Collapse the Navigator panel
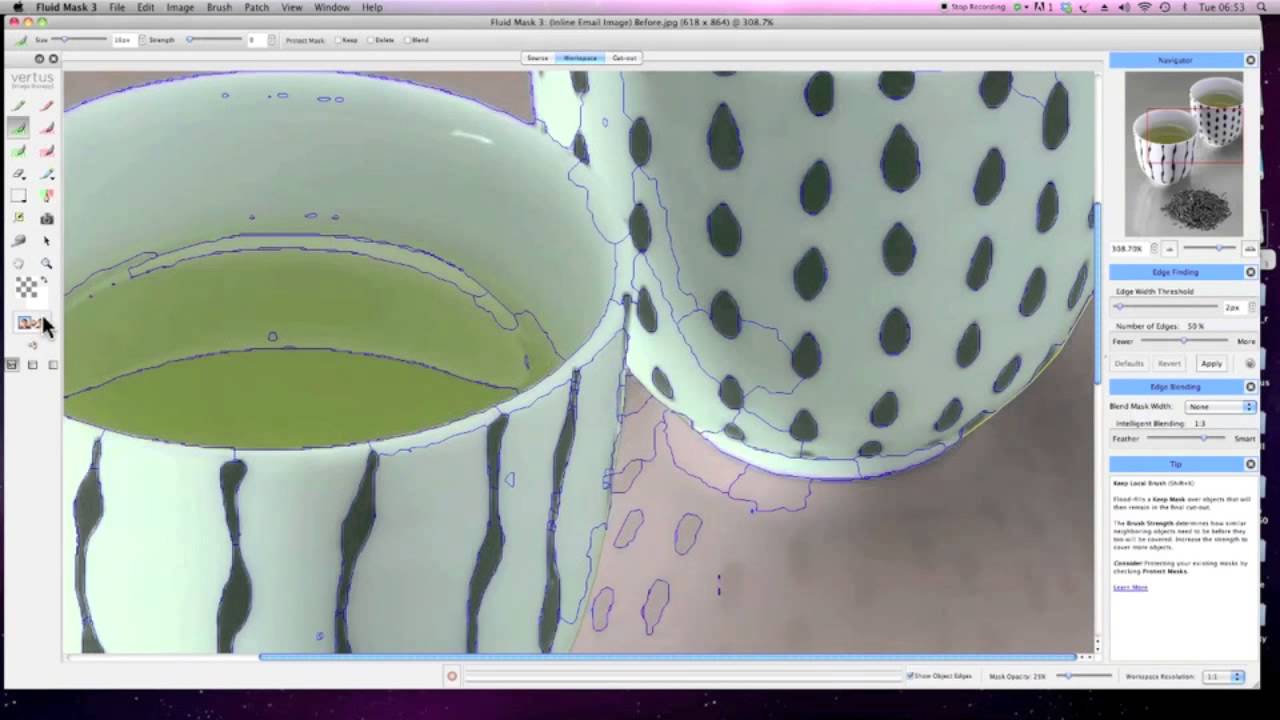This screenshot has height=720, width=1280. 1250,60
